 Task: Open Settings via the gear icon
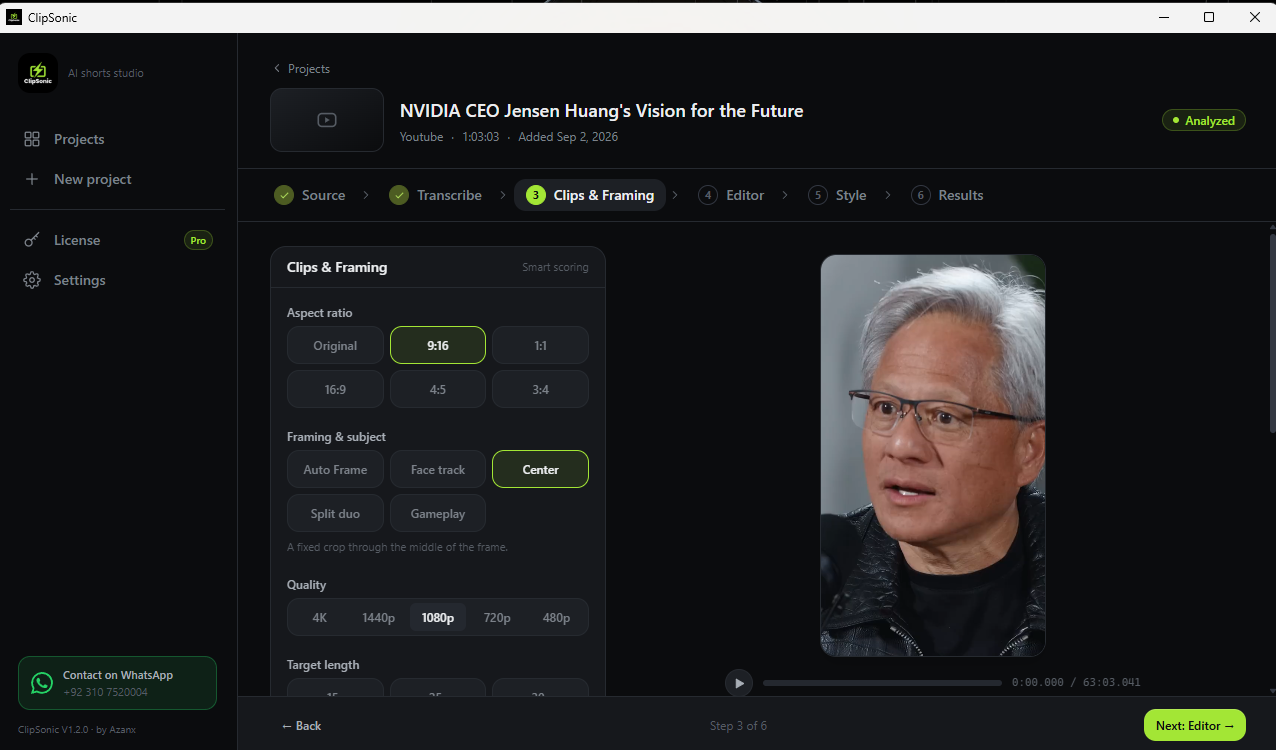pyautogui.click(x=32, y=280)
